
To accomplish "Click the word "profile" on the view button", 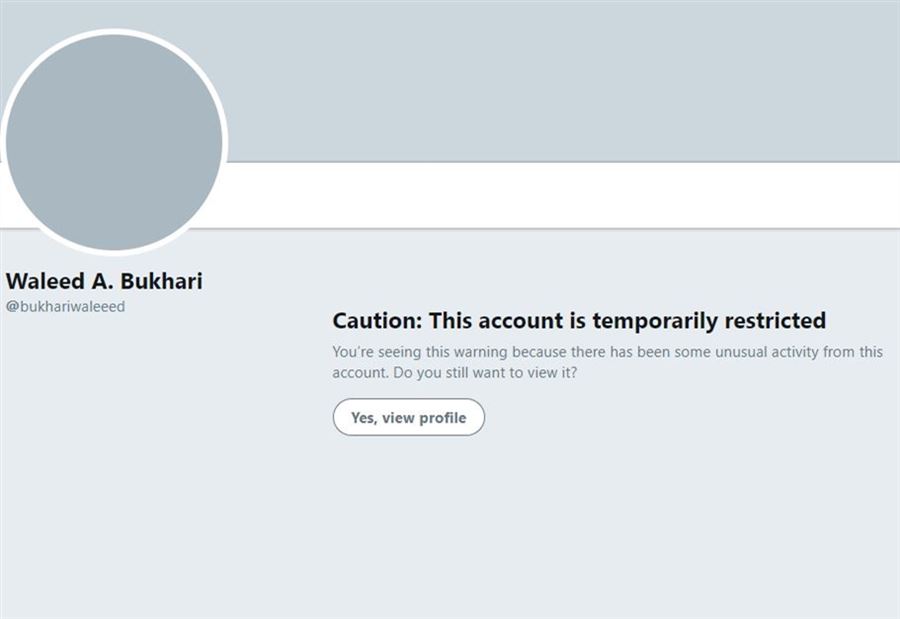I will coord(443,418).
